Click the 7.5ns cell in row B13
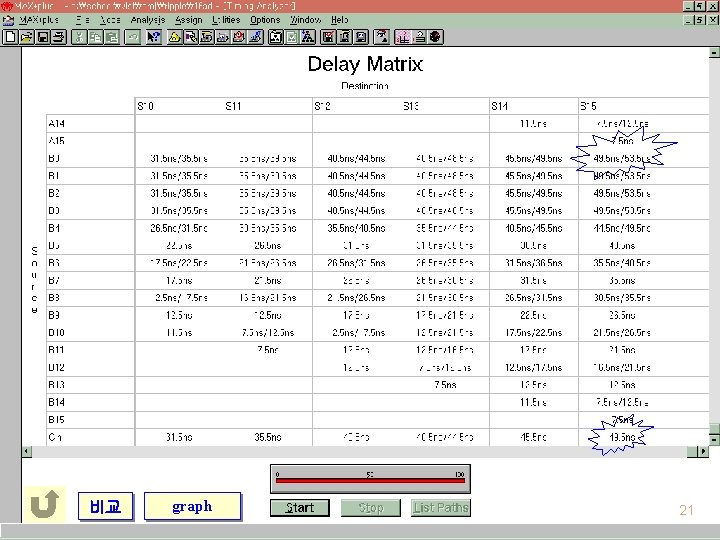 (445, 385)
